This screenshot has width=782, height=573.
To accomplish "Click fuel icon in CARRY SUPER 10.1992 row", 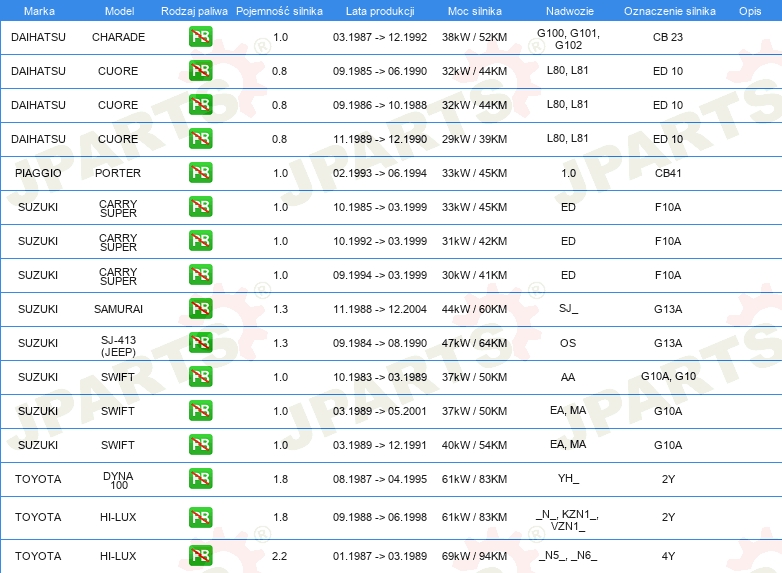I will (x=200, y=240).
